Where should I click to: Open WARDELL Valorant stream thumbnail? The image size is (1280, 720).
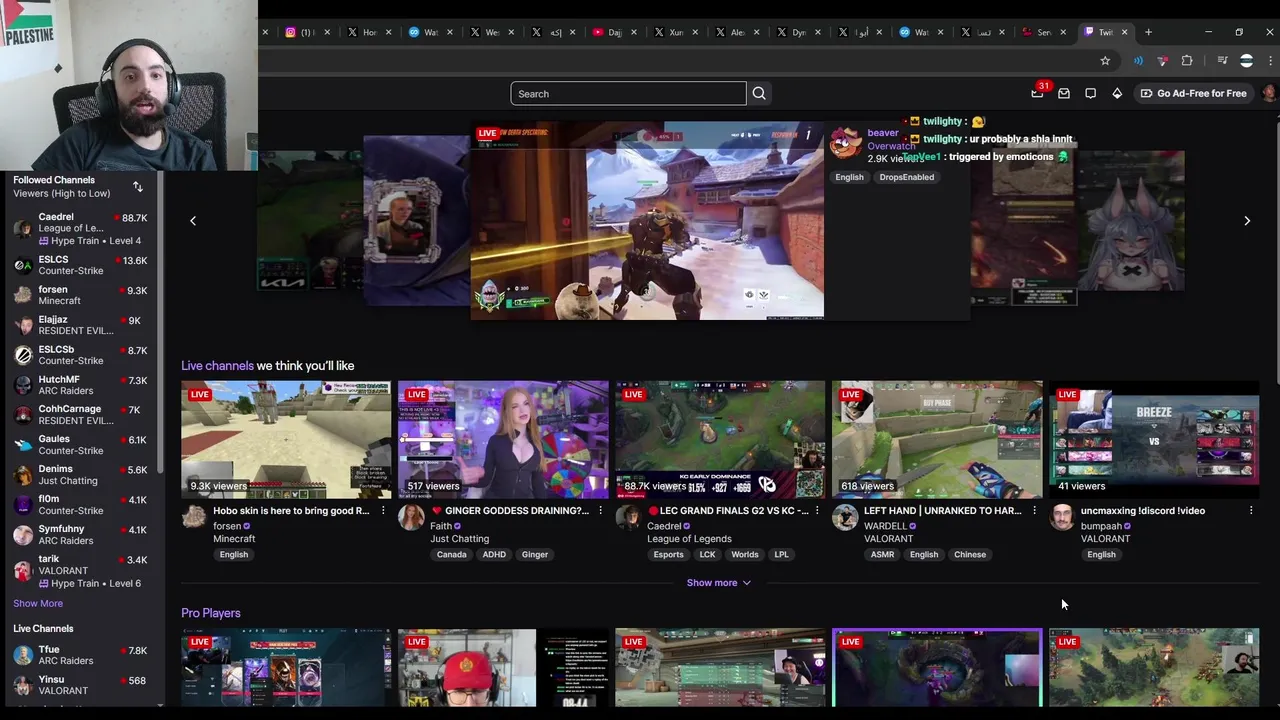click(x=937, y=439)
